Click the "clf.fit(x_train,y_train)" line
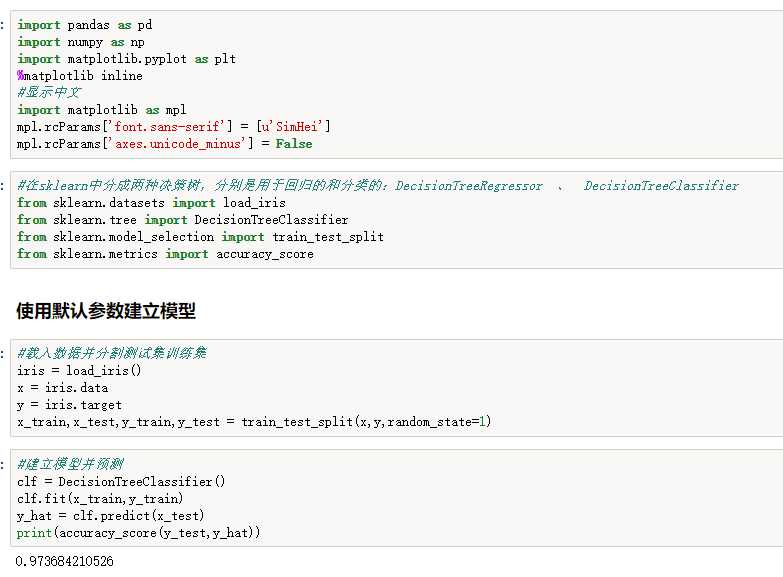Image resolution: width=783 pixels, height=577 pixels. 100,498
